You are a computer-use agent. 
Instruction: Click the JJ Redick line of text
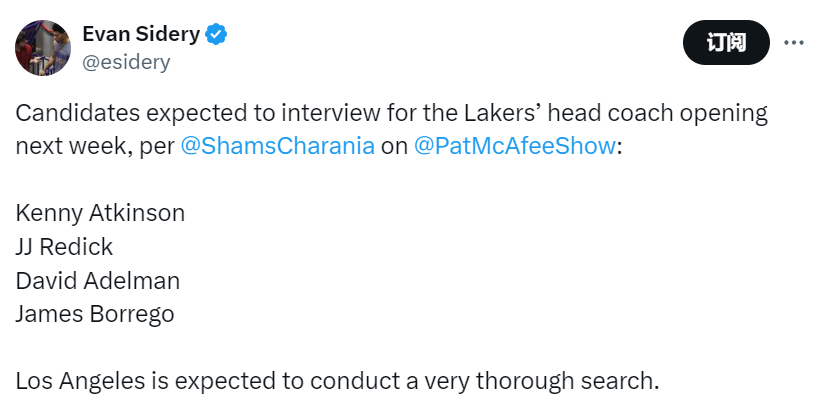(x=64, y=247)
